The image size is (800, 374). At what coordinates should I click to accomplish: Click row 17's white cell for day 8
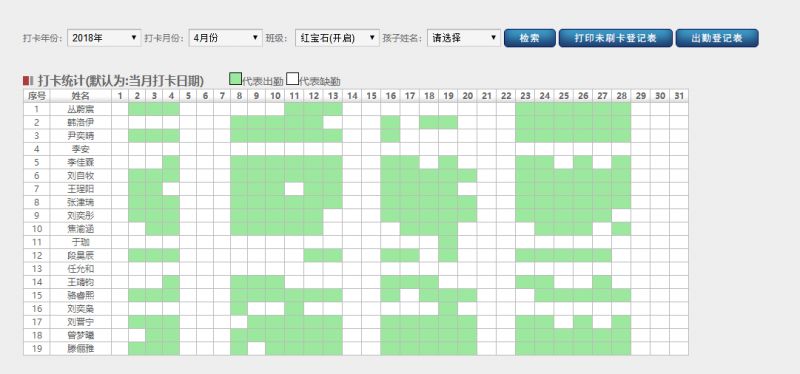coord(239,322)
